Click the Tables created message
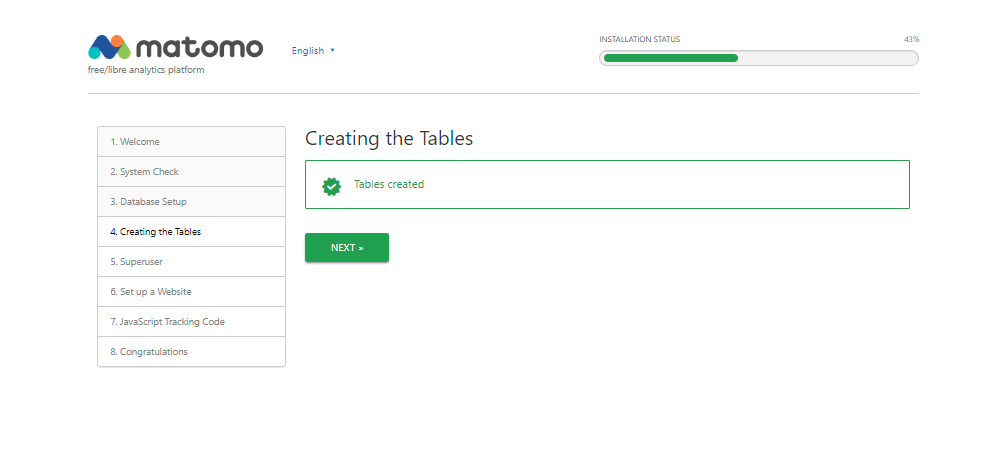Viewport: 1005px width, 459px height. coord(389,184)
